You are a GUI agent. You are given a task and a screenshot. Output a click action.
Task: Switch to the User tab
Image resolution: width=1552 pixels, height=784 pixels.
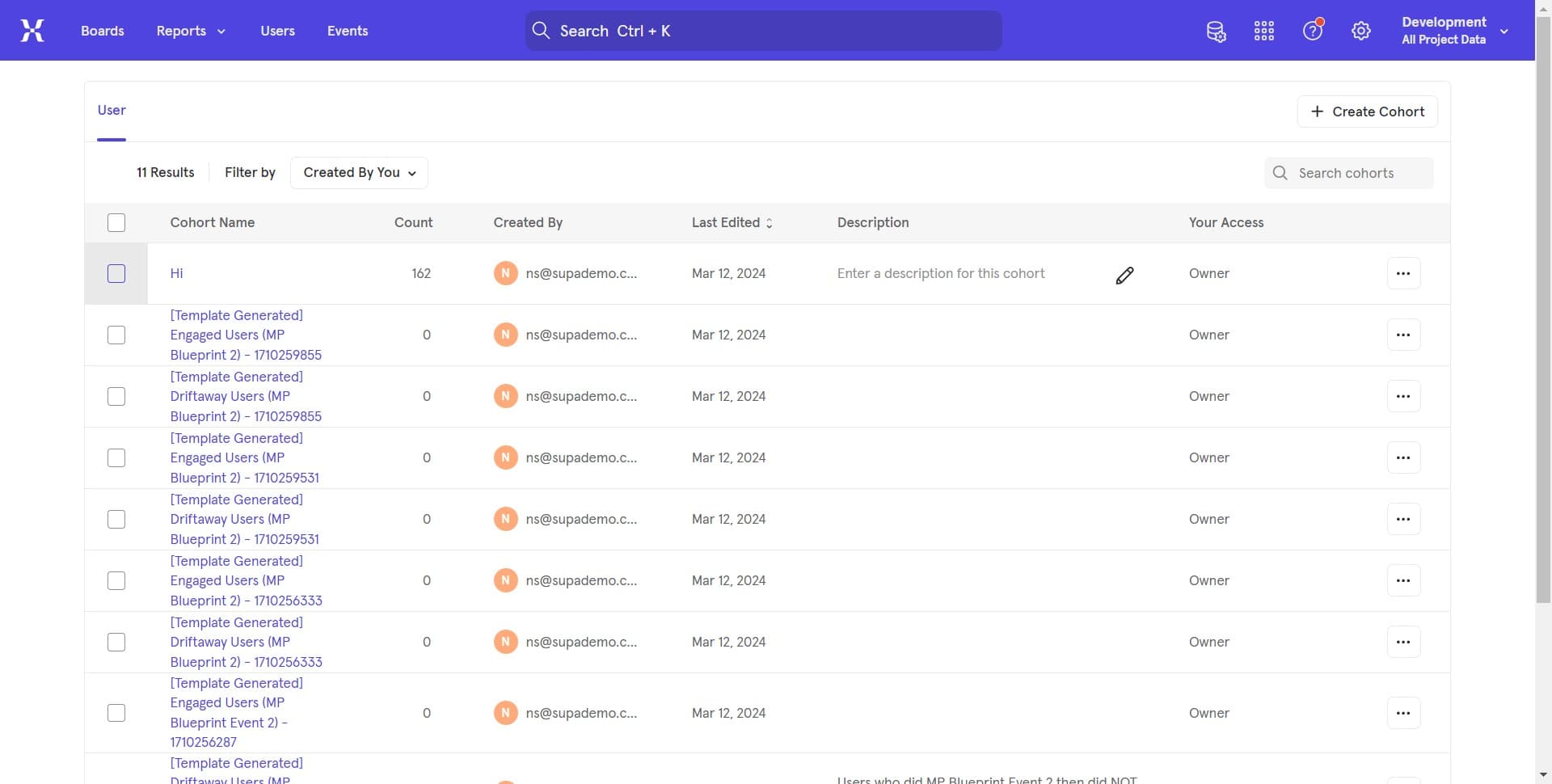[111, 110]
